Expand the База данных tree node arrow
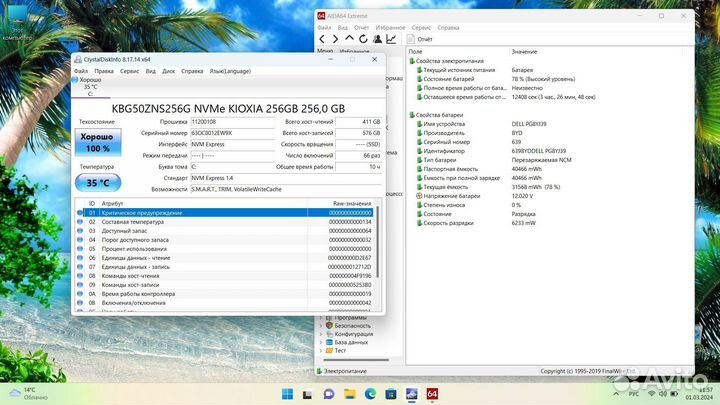 coord(321,342)
